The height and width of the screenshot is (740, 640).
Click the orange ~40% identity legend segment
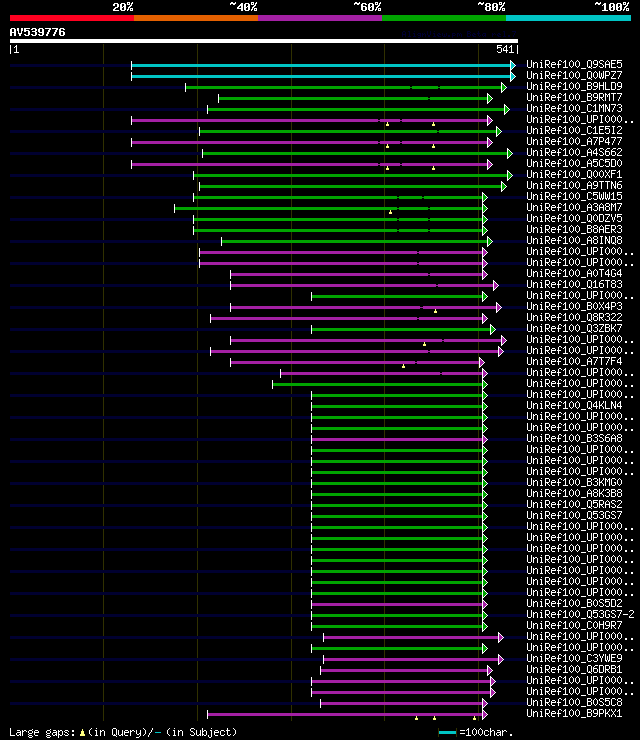pos(196,18)
